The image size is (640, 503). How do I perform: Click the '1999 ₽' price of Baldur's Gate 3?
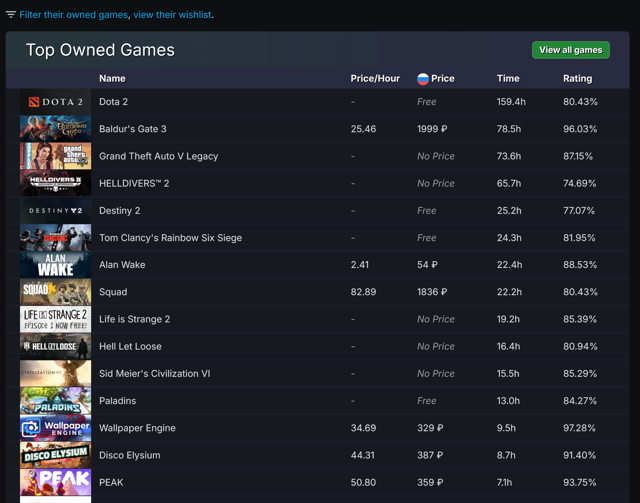tap(432, 129)
